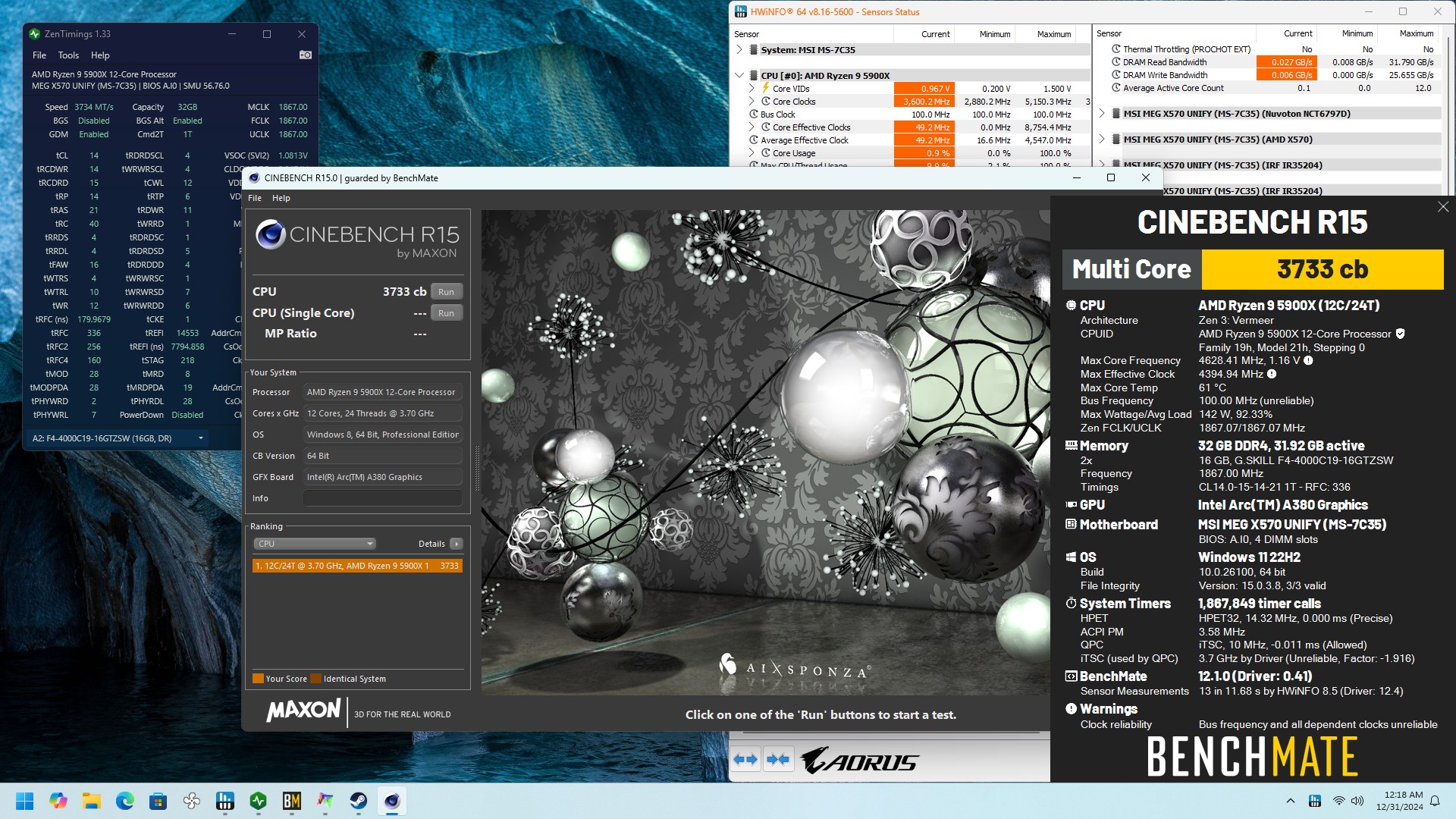
Task: Click the BenchMate OS Windows icon
Action: 1071,557
